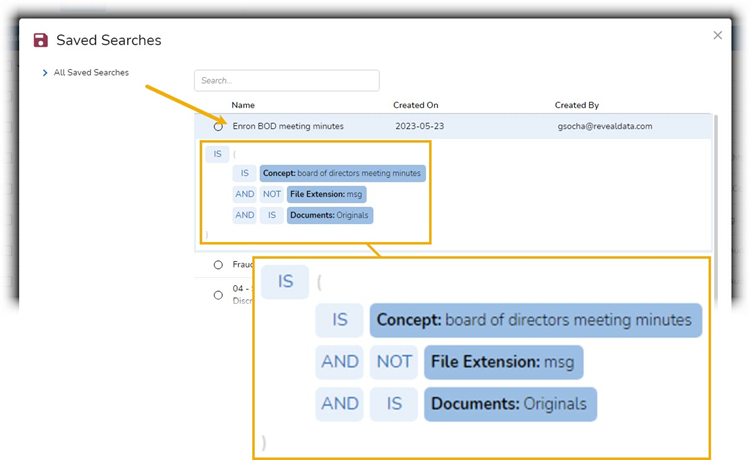Click Documents: Originals pill in search row
This screenshot has height=460, width=750.
[330, 215]
